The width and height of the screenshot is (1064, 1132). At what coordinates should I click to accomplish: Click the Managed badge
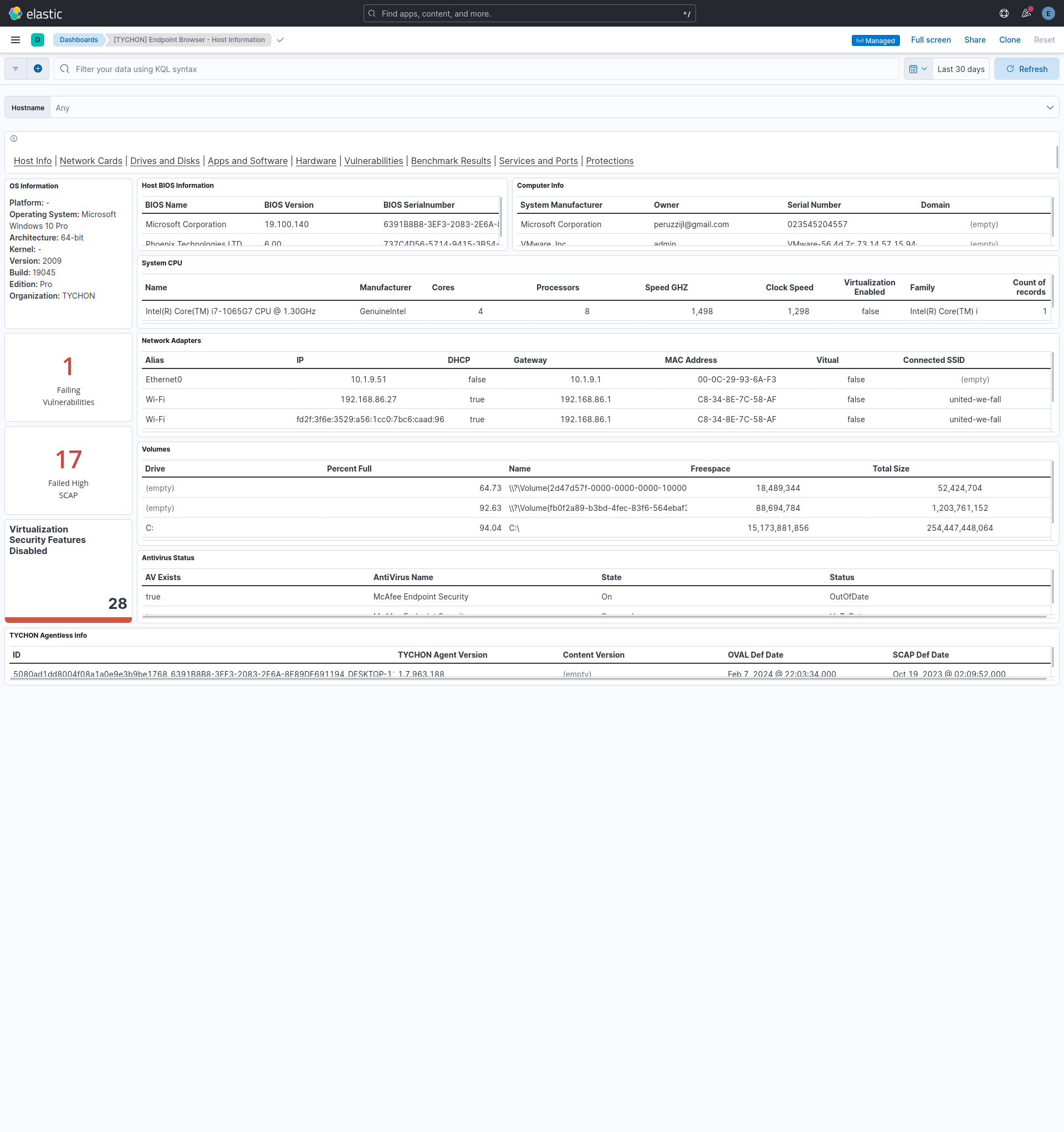point(876,40)
